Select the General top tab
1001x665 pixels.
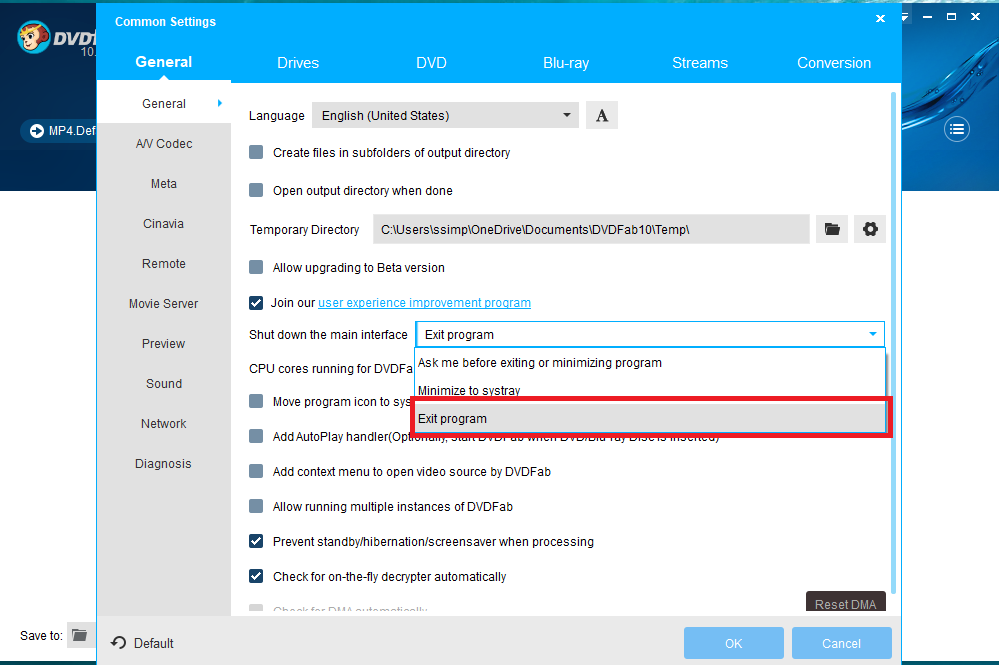point(163,62)
